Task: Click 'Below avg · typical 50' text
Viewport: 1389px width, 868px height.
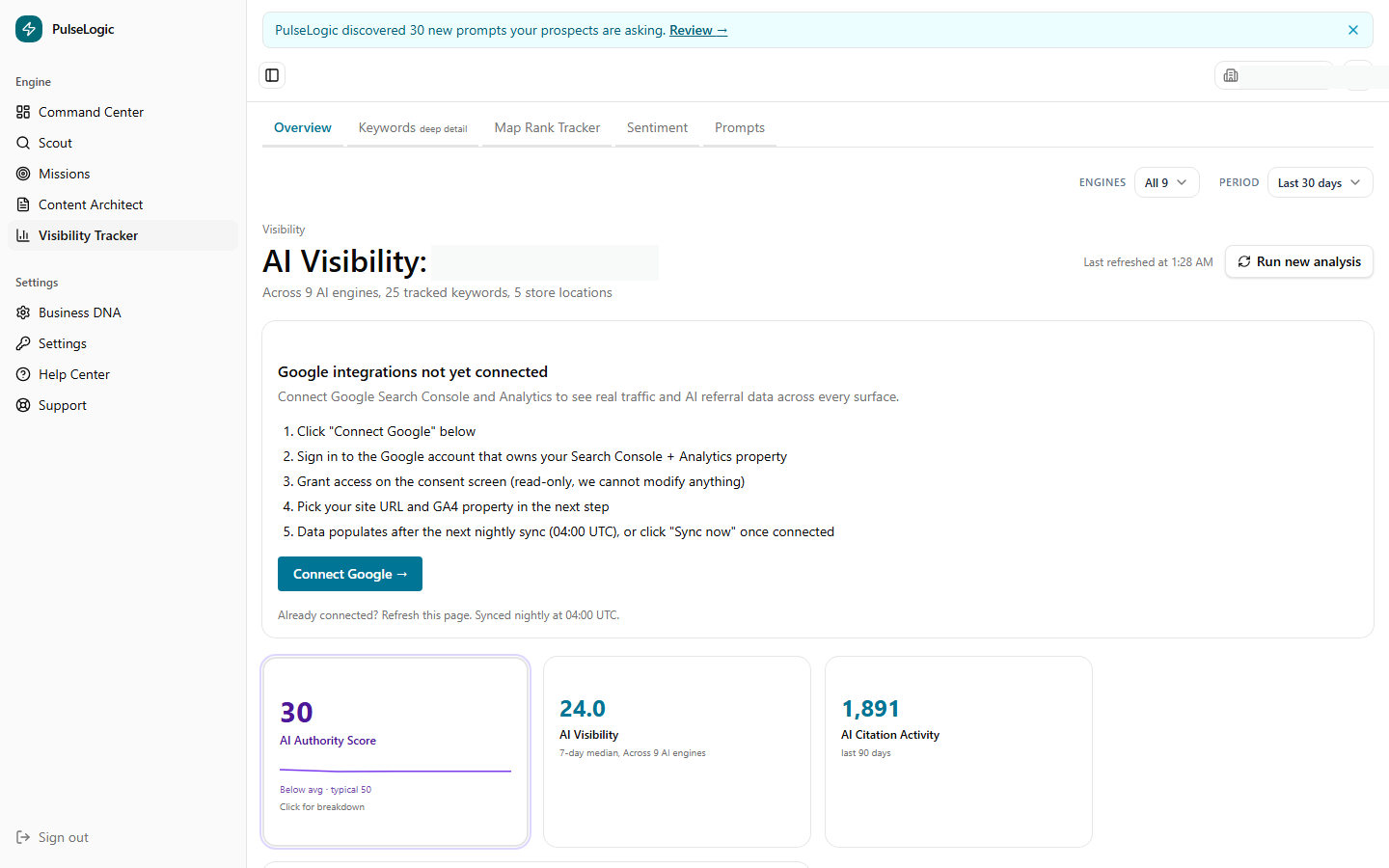Action: [325, 790]
